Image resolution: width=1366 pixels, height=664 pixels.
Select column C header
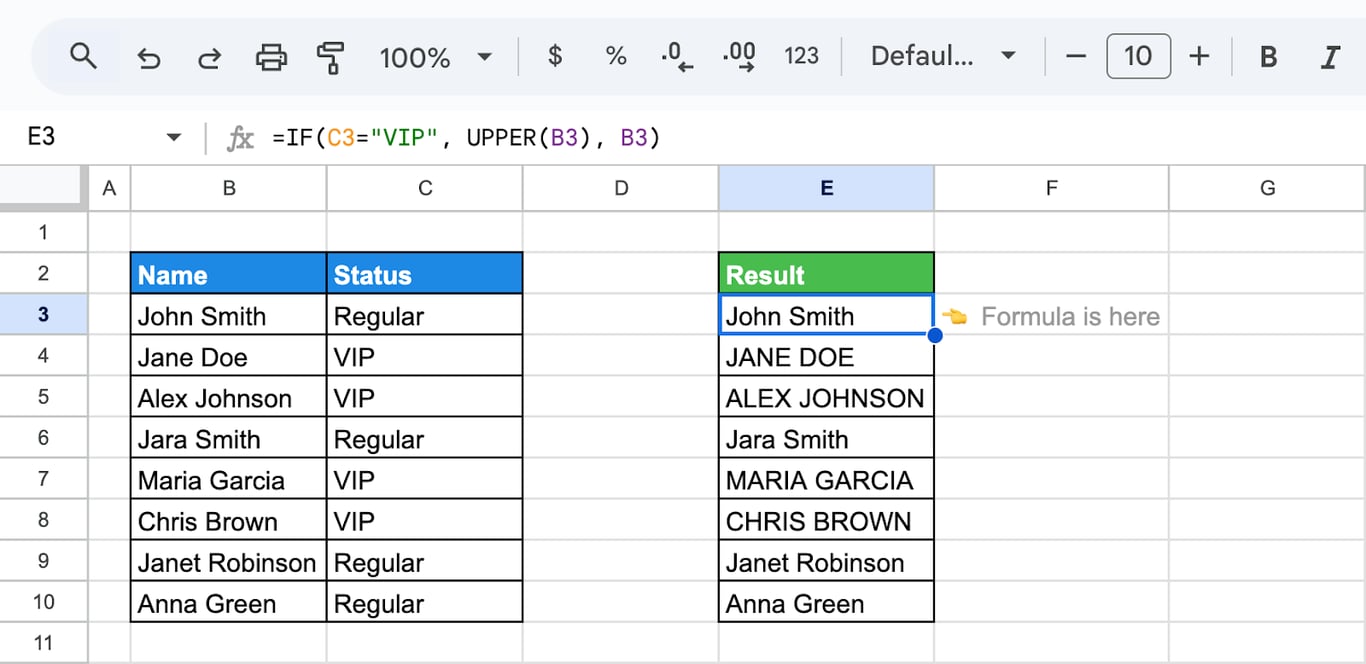[x=425, y=188]
